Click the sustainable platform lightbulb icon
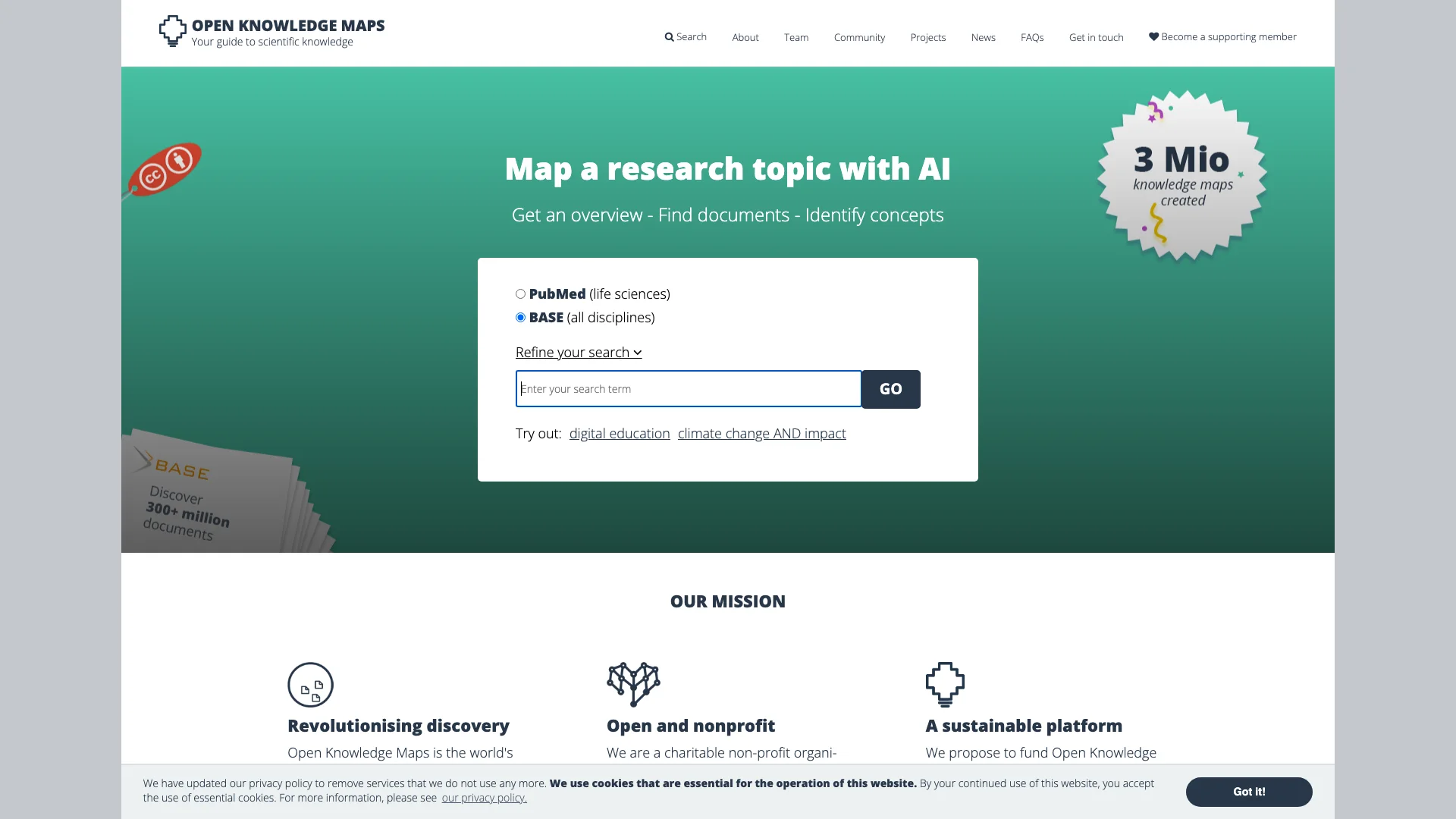This screenshot has width=1456, height=819. point(946,684)
